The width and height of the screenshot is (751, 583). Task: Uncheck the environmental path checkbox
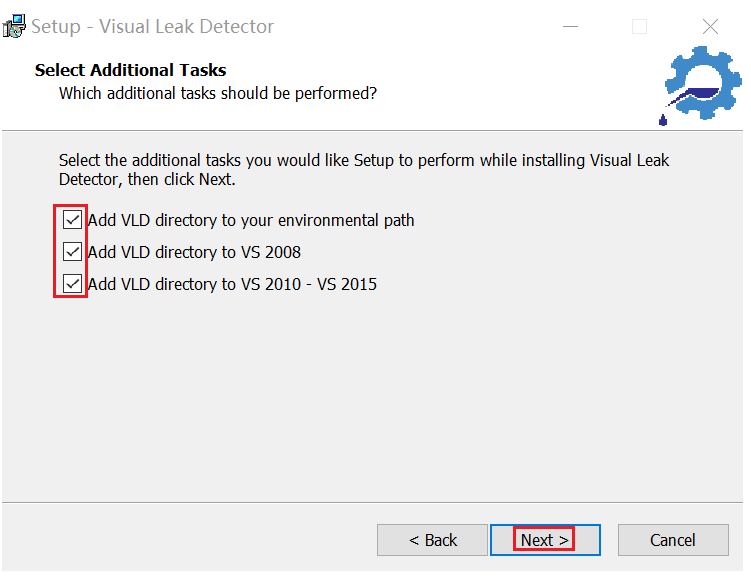click(x=72, y=220)
